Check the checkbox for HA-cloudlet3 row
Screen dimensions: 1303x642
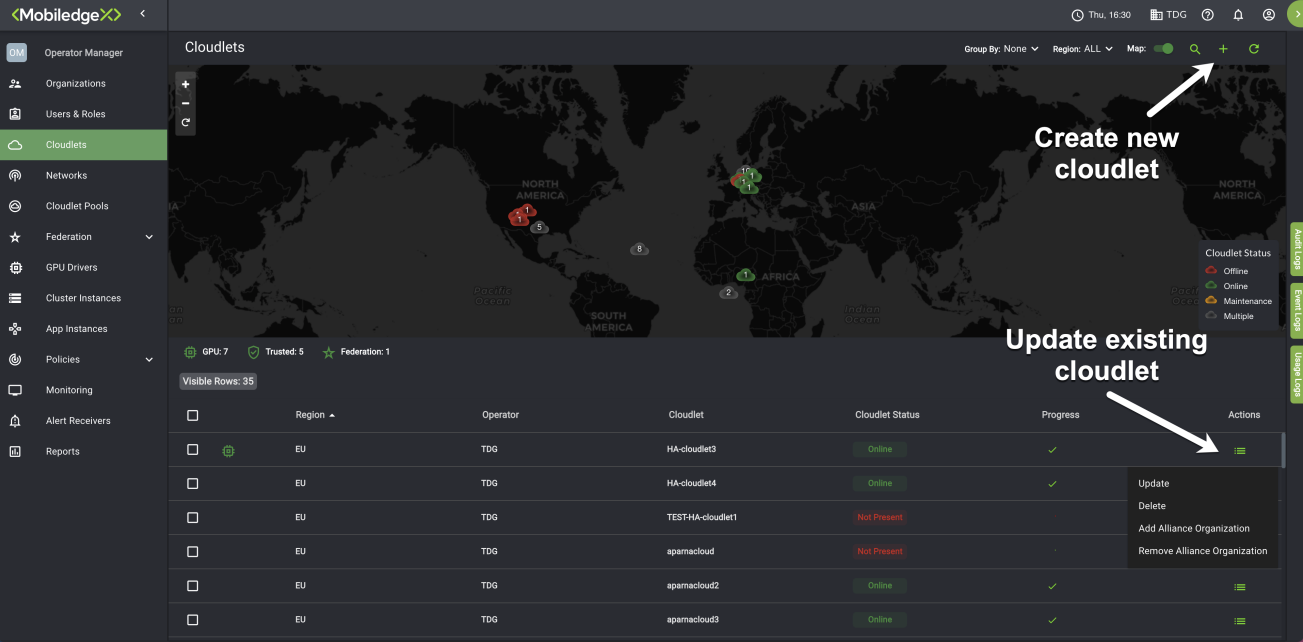[193, 450]
